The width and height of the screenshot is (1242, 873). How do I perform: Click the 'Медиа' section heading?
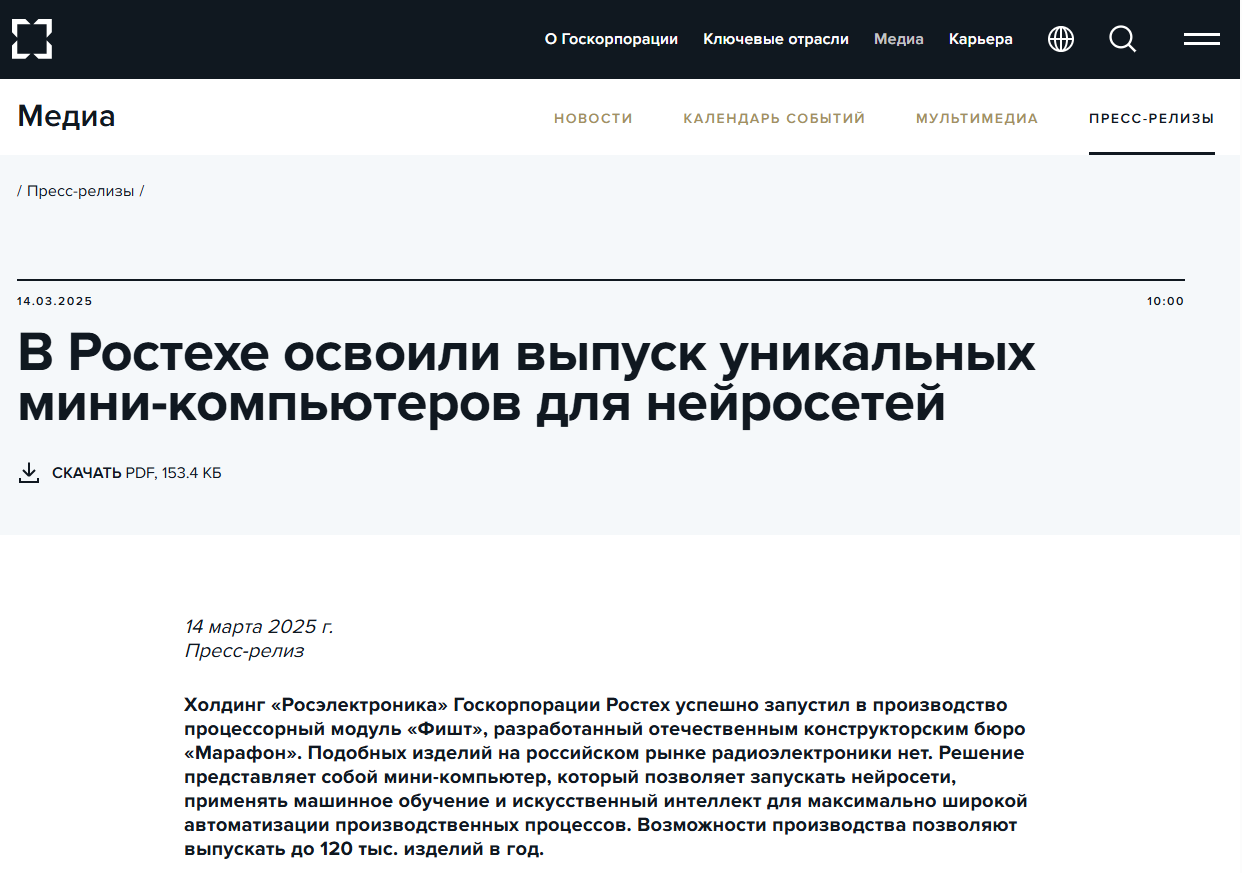(67, 116)
